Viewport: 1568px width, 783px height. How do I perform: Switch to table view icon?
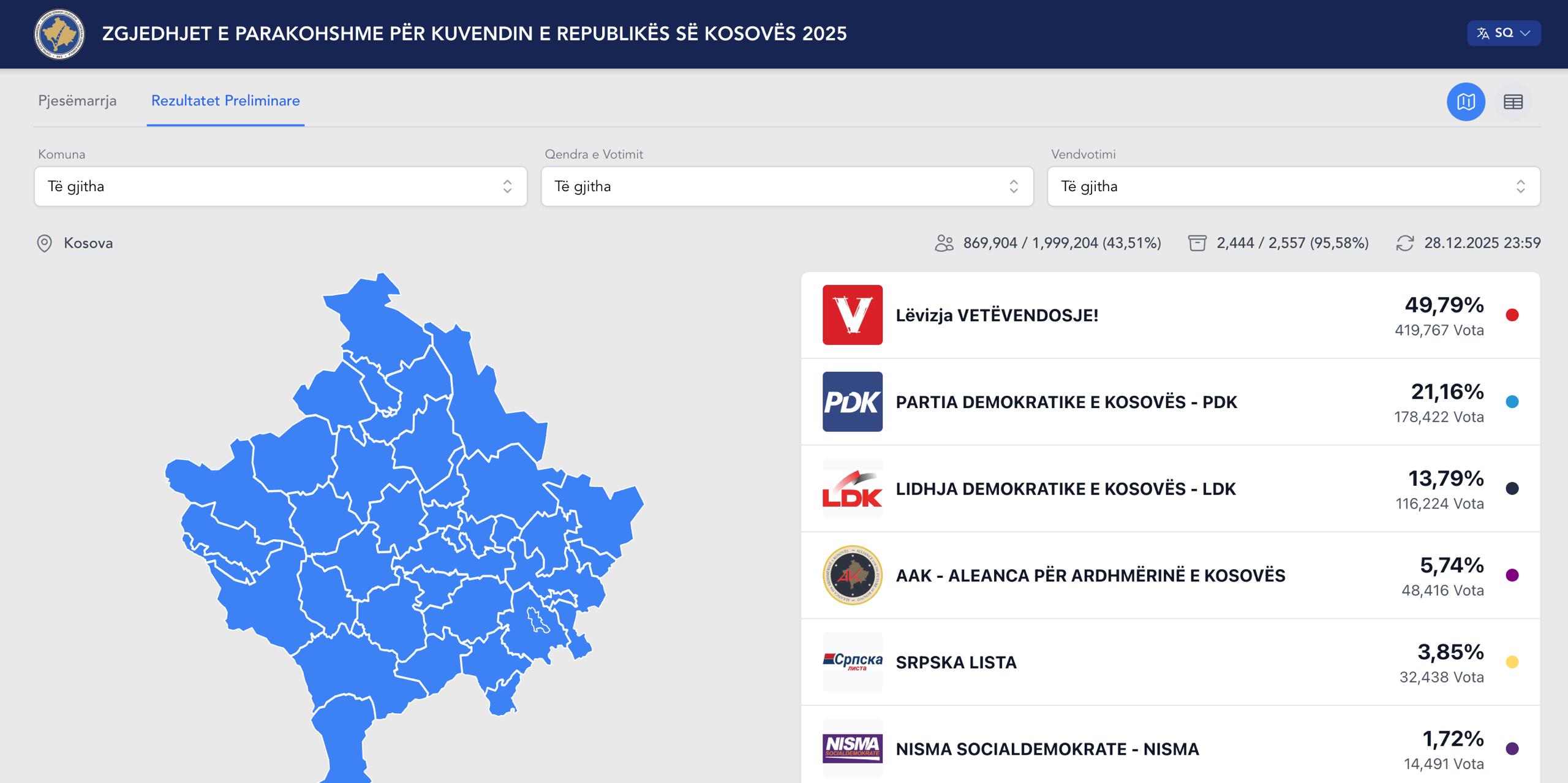coord(1513,102)
